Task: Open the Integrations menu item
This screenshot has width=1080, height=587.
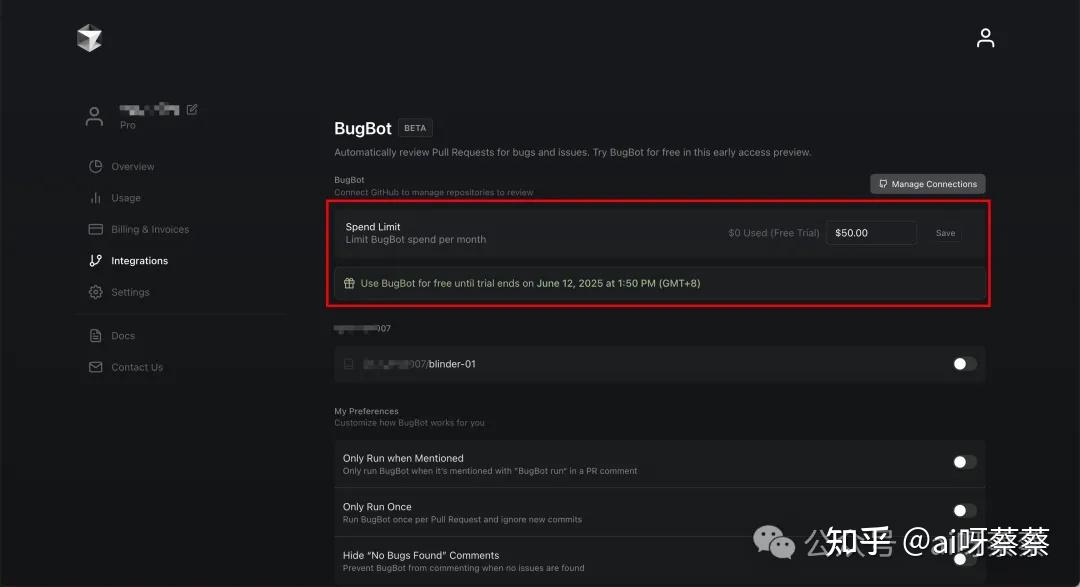Action: tap(139, 261)
